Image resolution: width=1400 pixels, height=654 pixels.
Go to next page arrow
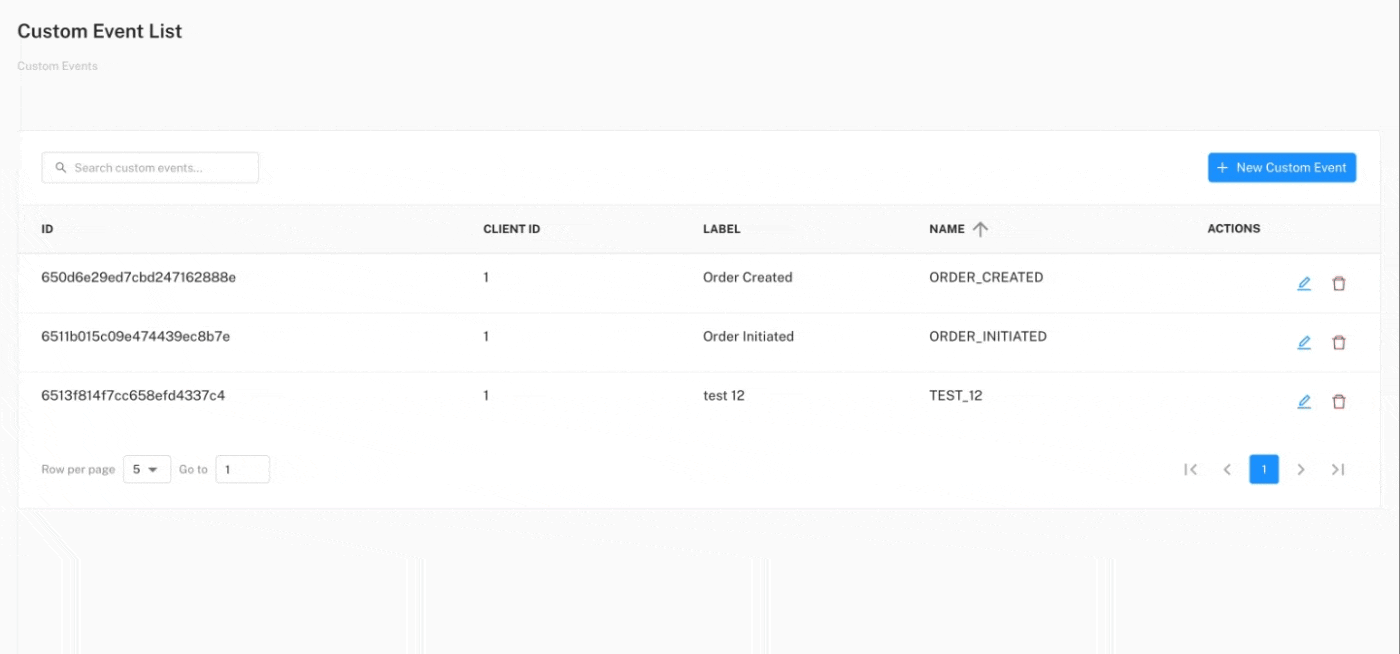coord(1301,469)
